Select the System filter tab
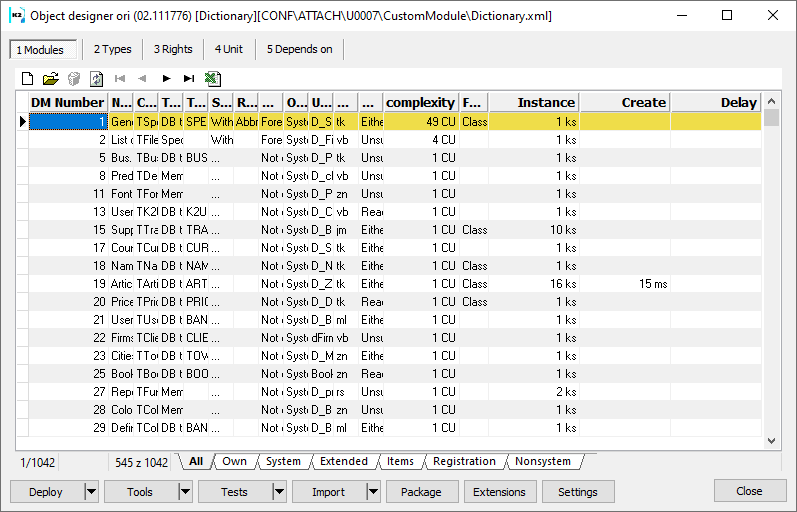797x512 pixels. point(283,461)
